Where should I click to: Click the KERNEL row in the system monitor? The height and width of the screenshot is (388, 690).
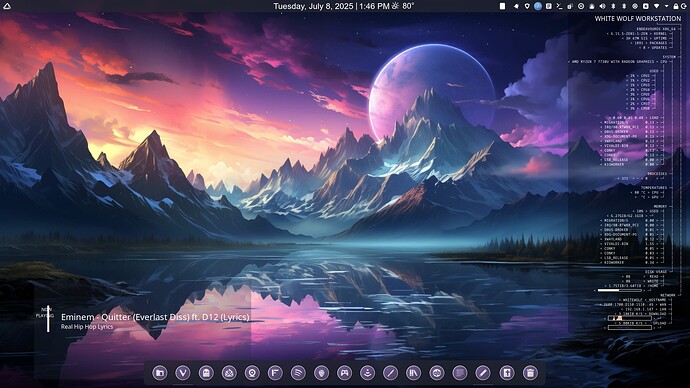(637, 33)
